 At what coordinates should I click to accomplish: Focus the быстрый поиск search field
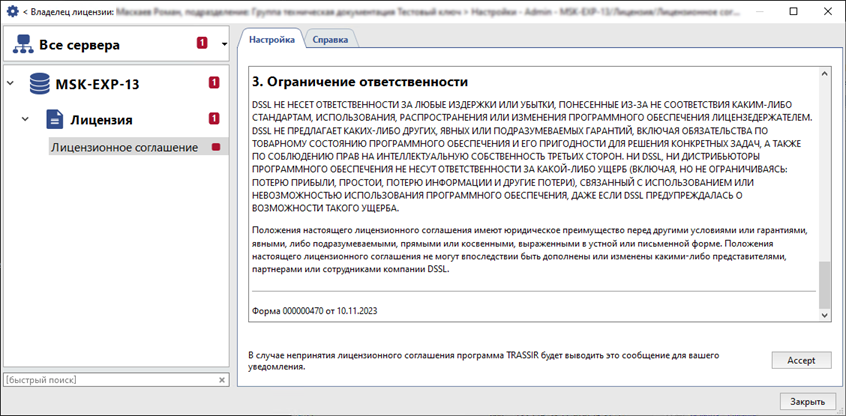coord(108,381)
